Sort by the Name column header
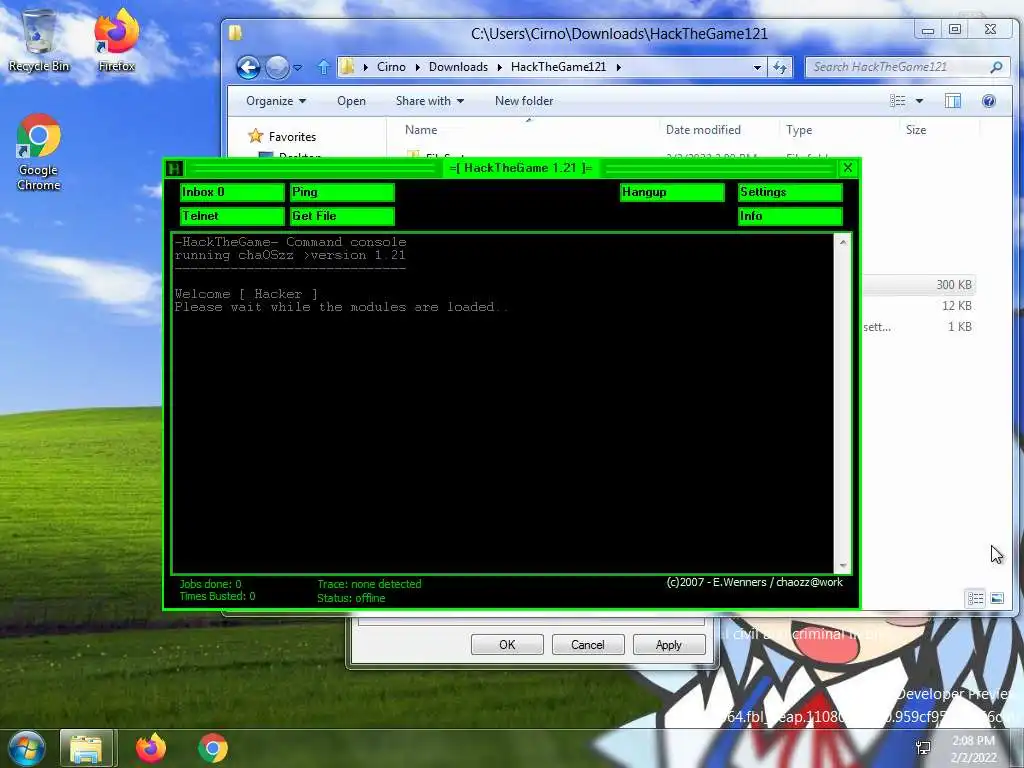Screen dimensions: 1024x768 (421, 130)
